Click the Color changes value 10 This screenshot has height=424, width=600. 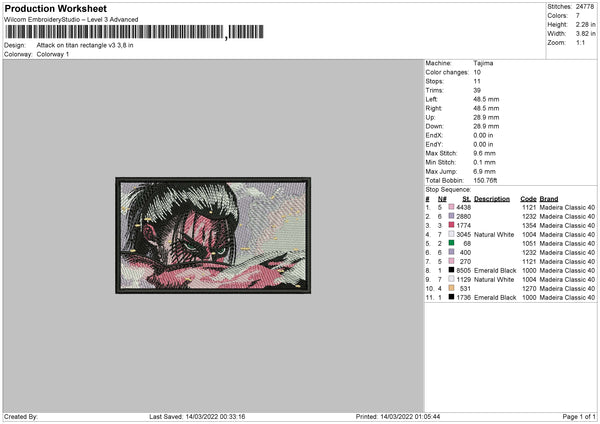pos(477,72)
